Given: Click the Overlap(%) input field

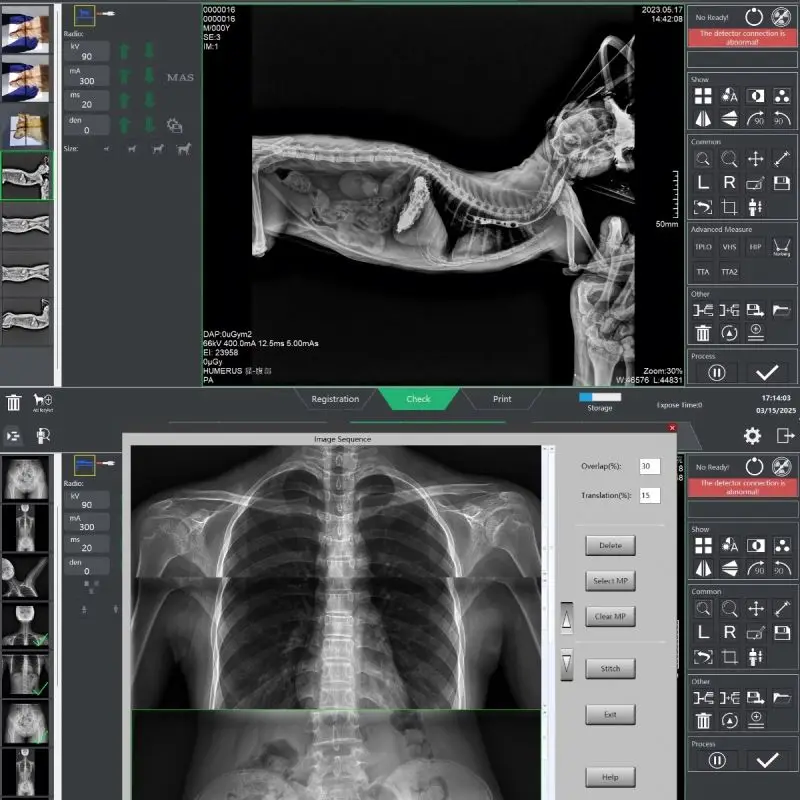Looking at the screenshot, I should 649,466.
